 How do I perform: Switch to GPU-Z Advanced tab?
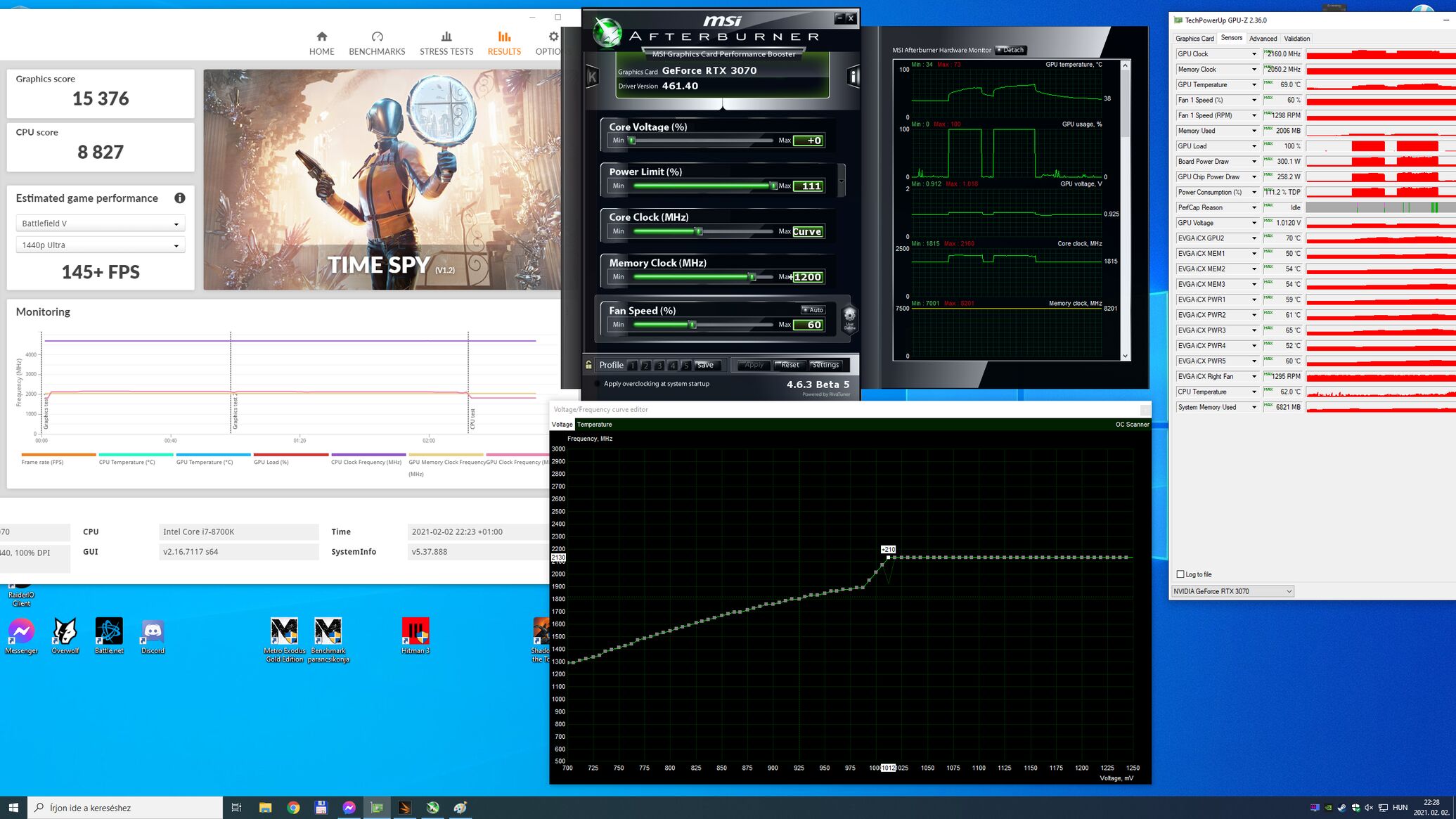pos(1263,39)
